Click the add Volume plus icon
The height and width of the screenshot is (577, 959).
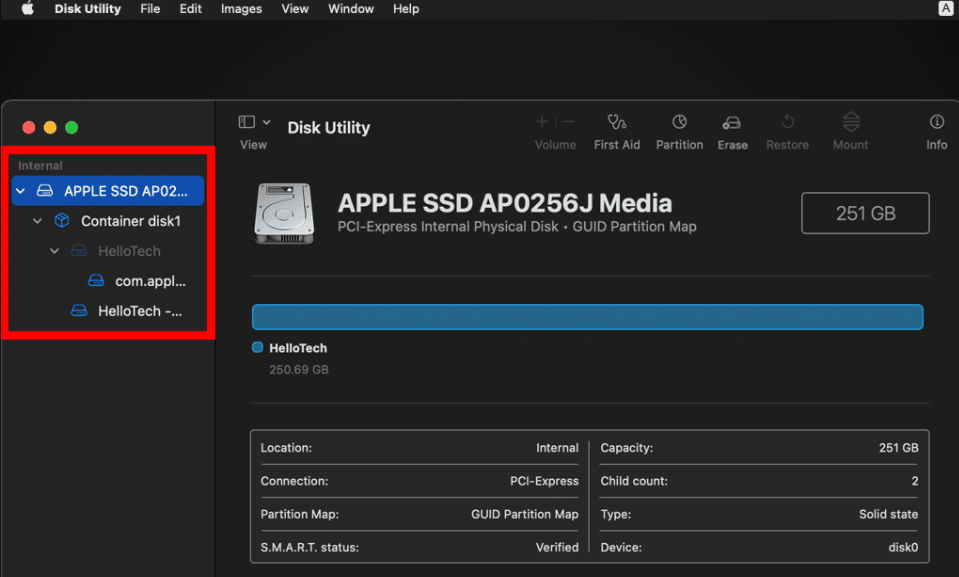coord(541,122)
